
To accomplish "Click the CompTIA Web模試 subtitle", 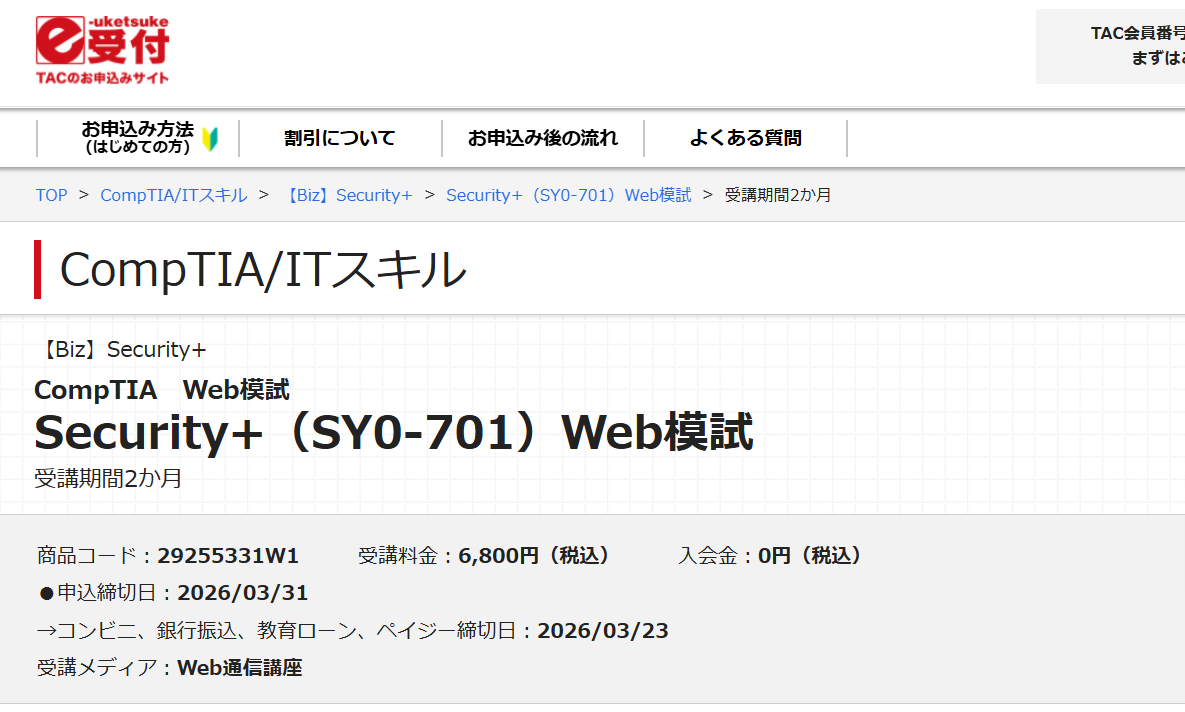I will [x=162, y=390].
